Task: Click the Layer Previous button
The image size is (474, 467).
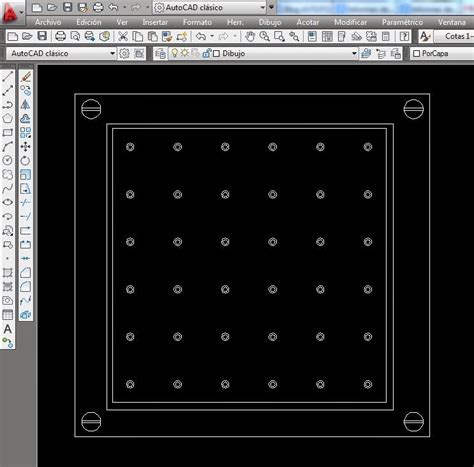Action: point(381,53)
